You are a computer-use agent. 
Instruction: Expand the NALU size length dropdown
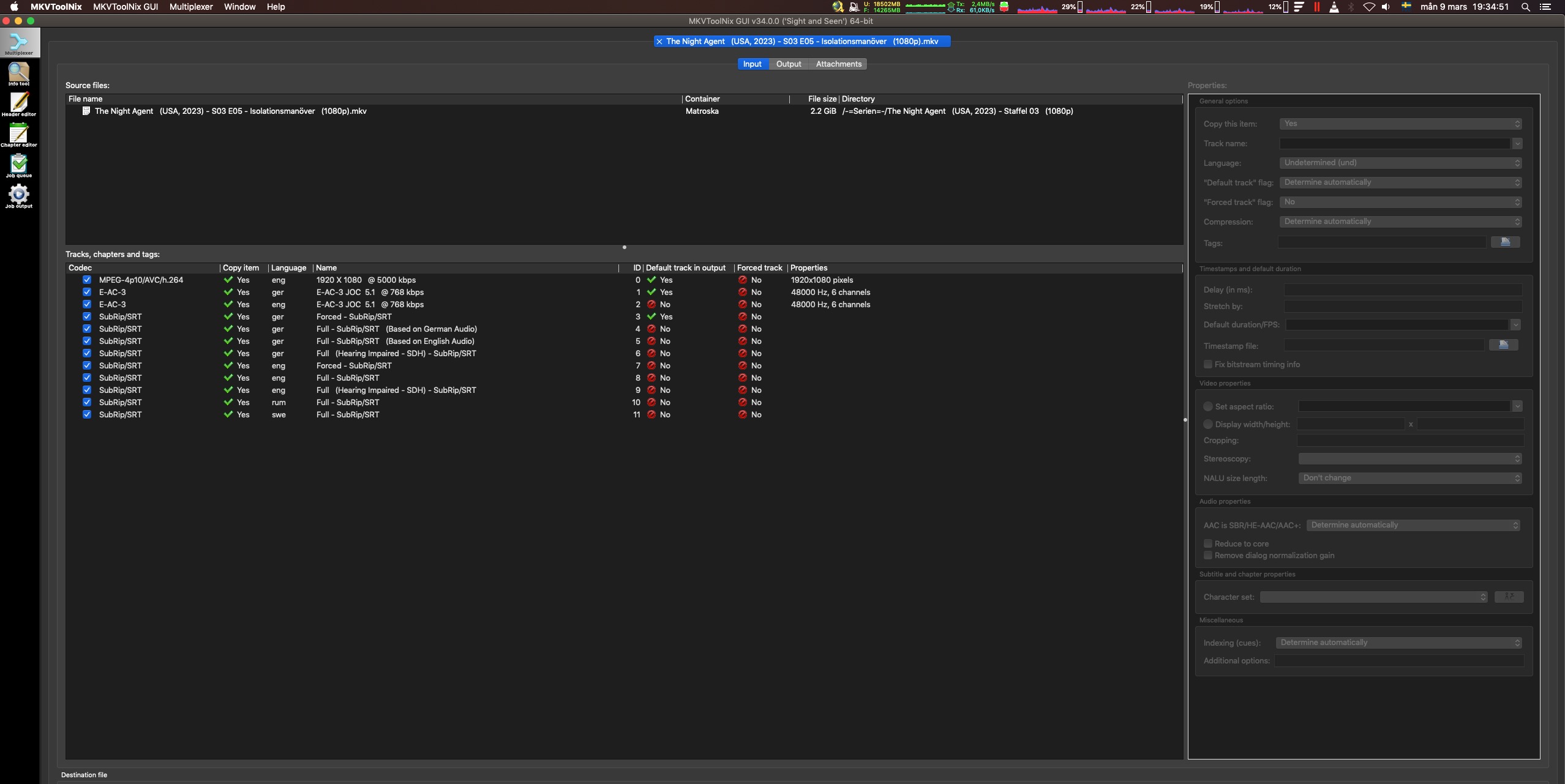pos(1409,478)
